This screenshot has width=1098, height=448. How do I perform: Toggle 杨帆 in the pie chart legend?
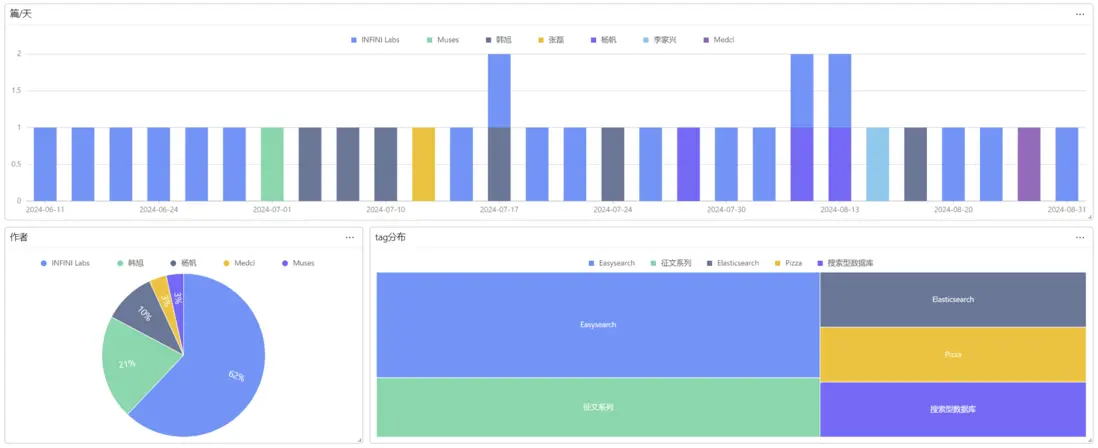pos(183,263)
